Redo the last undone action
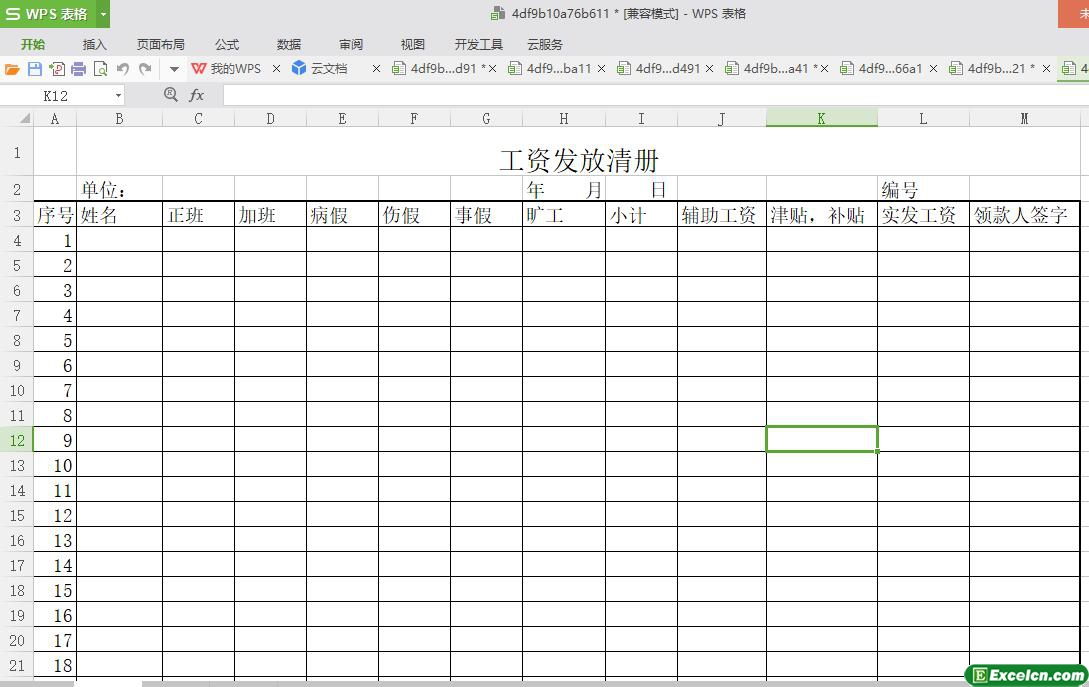Image resolution: width=1089 pixels, height=687 pixels. pyautogui.click(x=145, y=69)
